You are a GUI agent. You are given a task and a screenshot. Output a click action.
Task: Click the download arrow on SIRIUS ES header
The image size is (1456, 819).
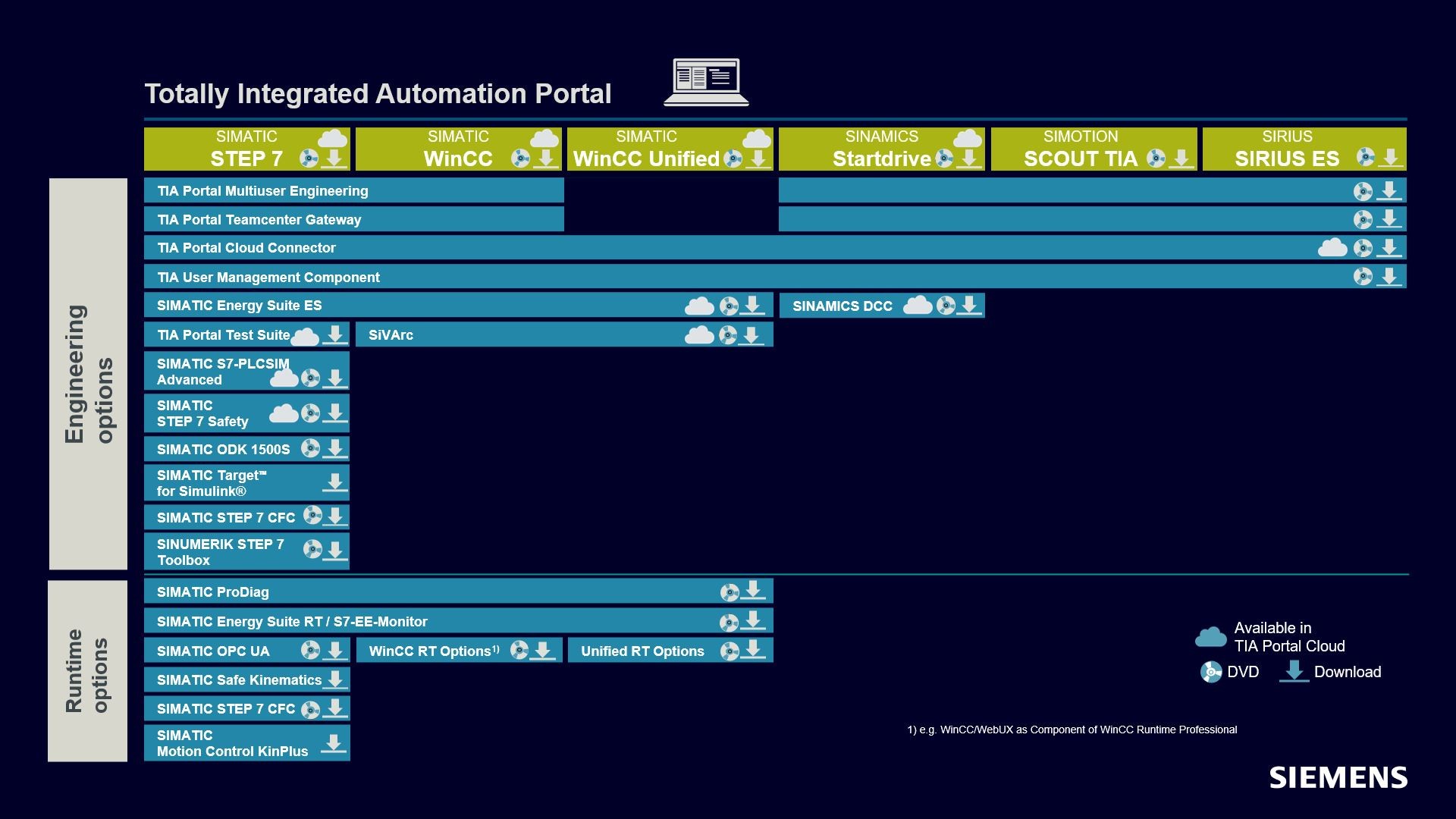[x=1390, y=158]
